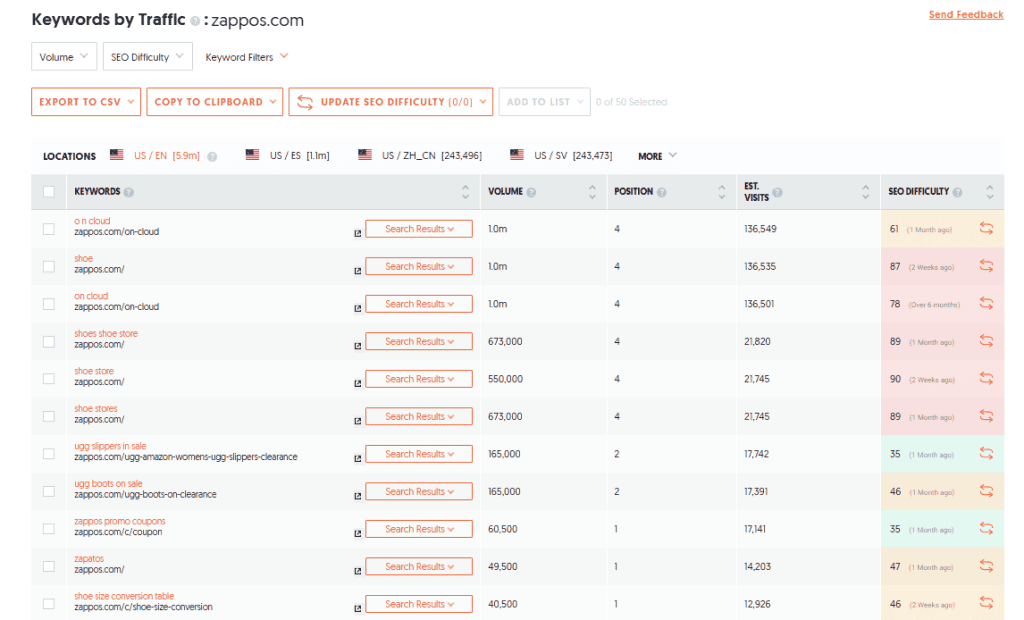Open Export to CSV dropdown

[86, 102]
